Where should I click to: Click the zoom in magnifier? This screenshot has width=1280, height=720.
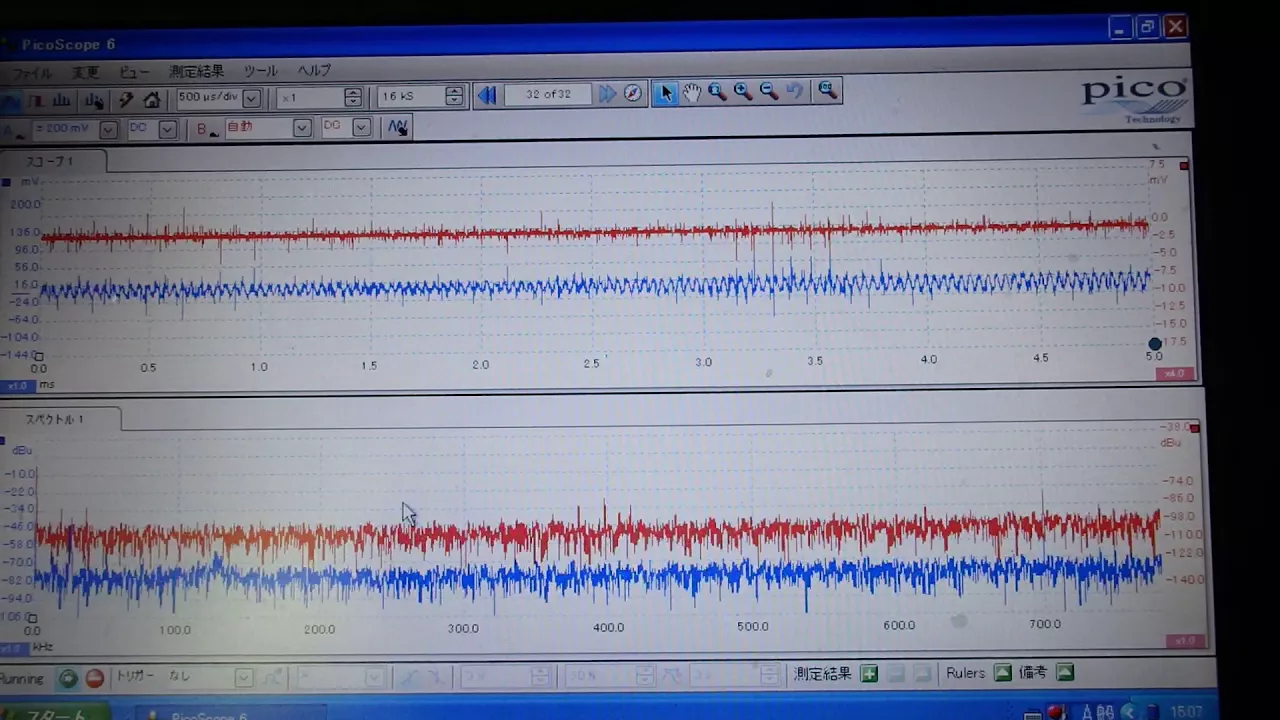(x=743, y=91)
